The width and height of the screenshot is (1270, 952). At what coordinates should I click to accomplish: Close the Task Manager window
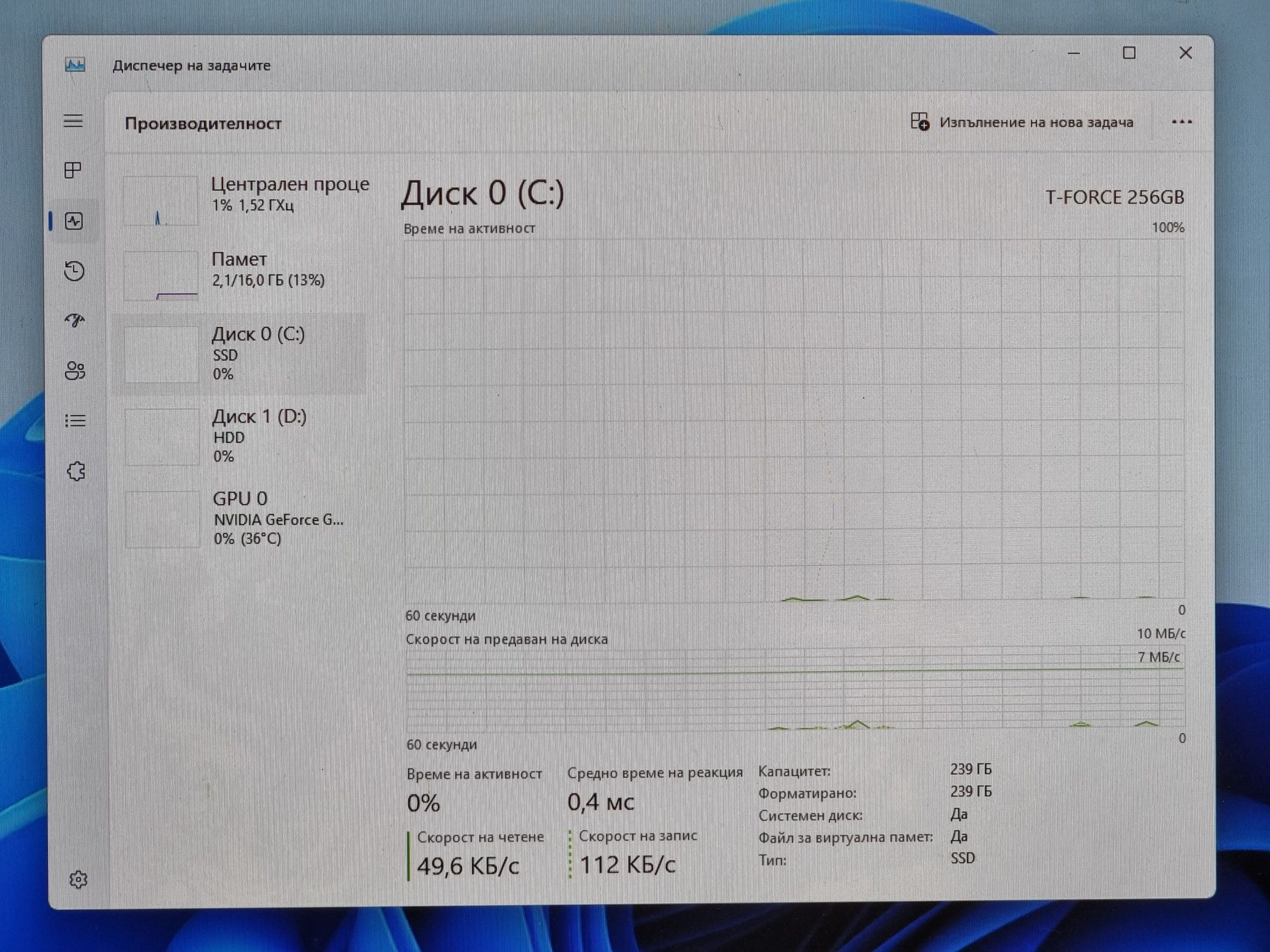(1186, 53)
